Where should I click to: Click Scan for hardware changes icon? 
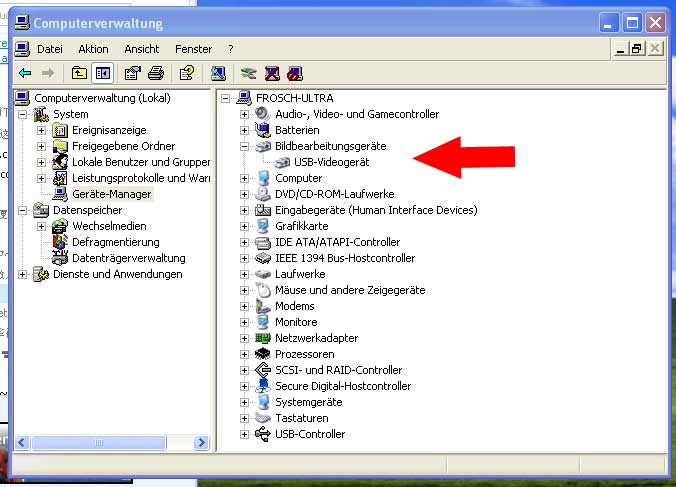coord(218,73)
